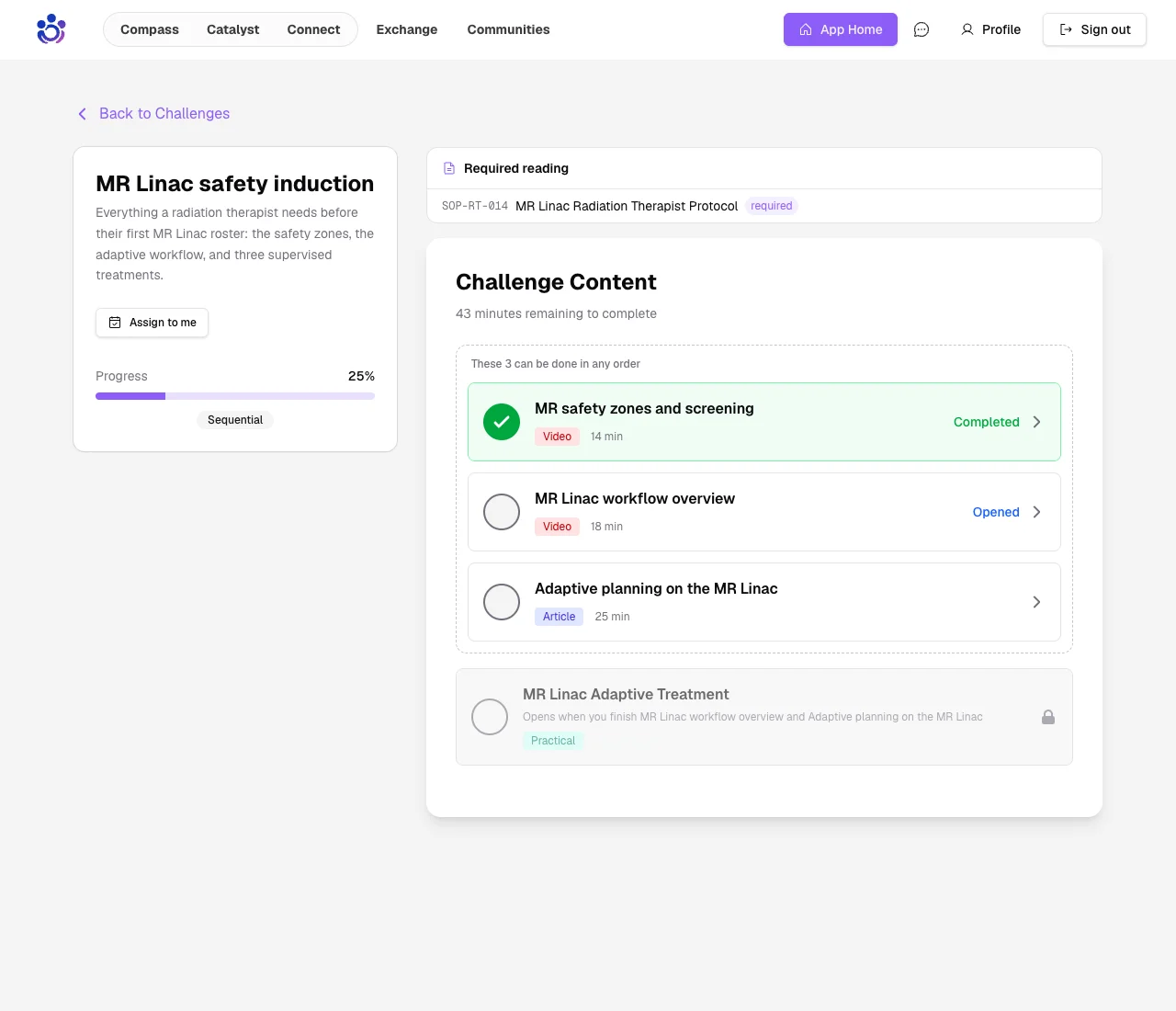Image resolution: width=1176 pixels, height=1011 pixels.
Task: Click the Sign out button
Action: (x=1094, y=29)
